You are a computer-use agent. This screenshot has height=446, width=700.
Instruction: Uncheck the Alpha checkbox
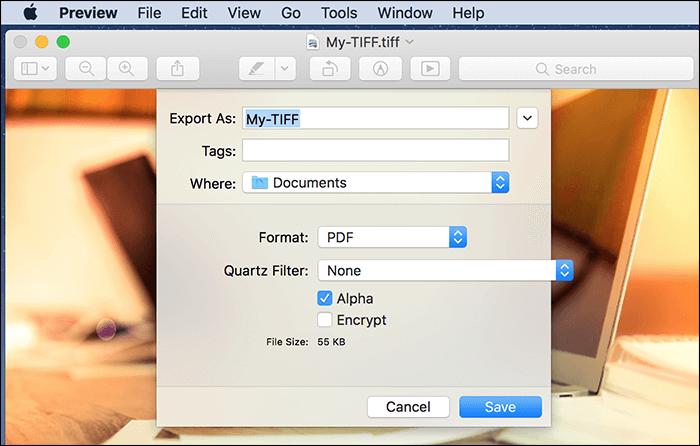coord(325,298)
